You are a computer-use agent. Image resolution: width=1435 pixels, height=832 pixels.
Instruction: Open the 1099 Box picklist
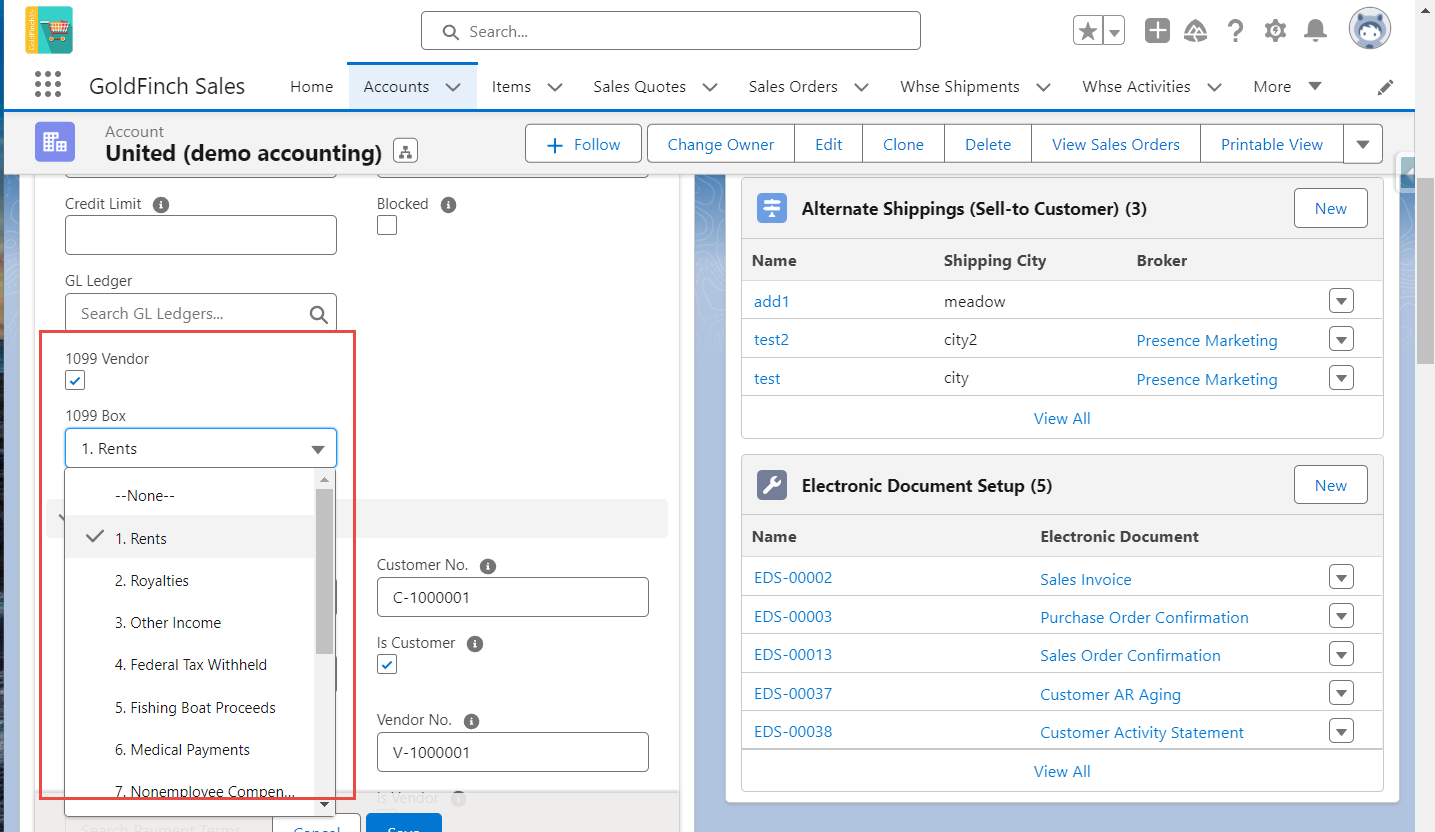pos(201,448)
